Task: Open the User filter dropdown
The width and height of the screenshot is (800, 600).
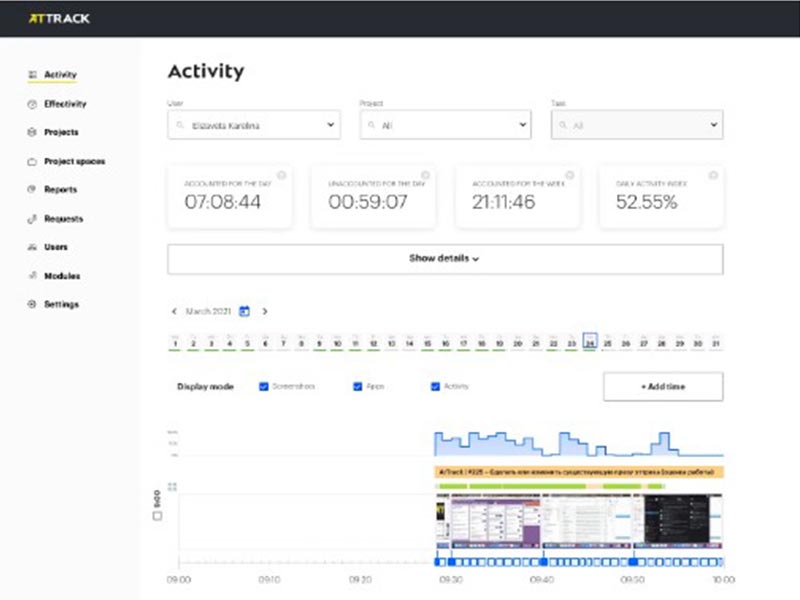Action: 255,124
